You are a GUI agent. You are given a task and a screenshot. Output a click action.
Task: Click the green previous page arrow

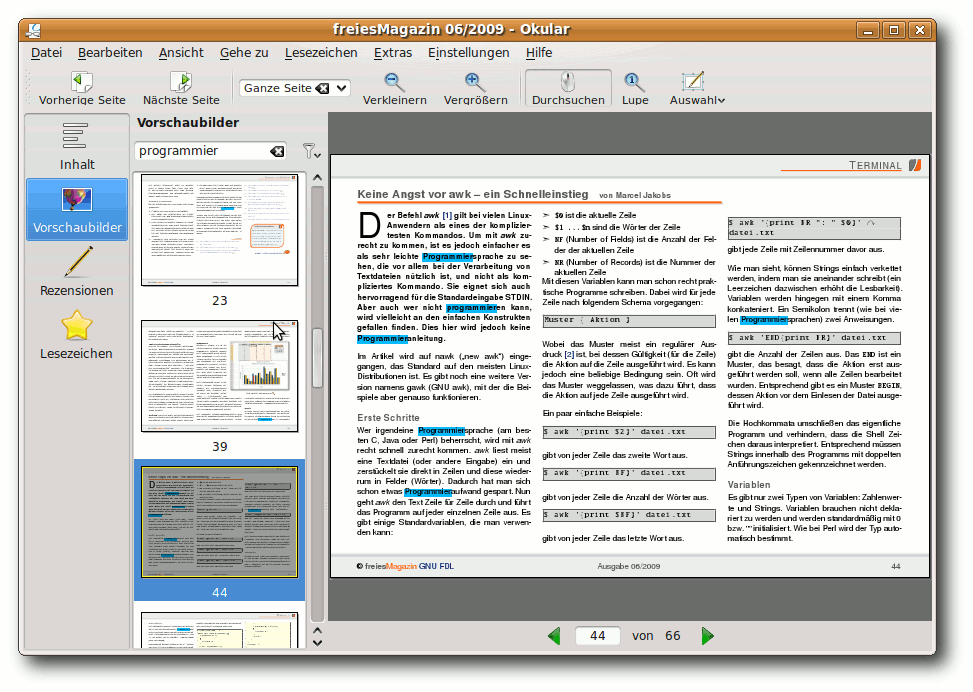coord(554,636)
